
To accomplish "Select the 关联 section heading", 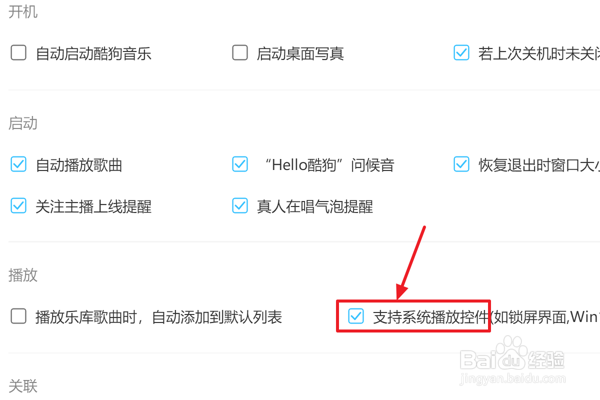I will point(23,386).
